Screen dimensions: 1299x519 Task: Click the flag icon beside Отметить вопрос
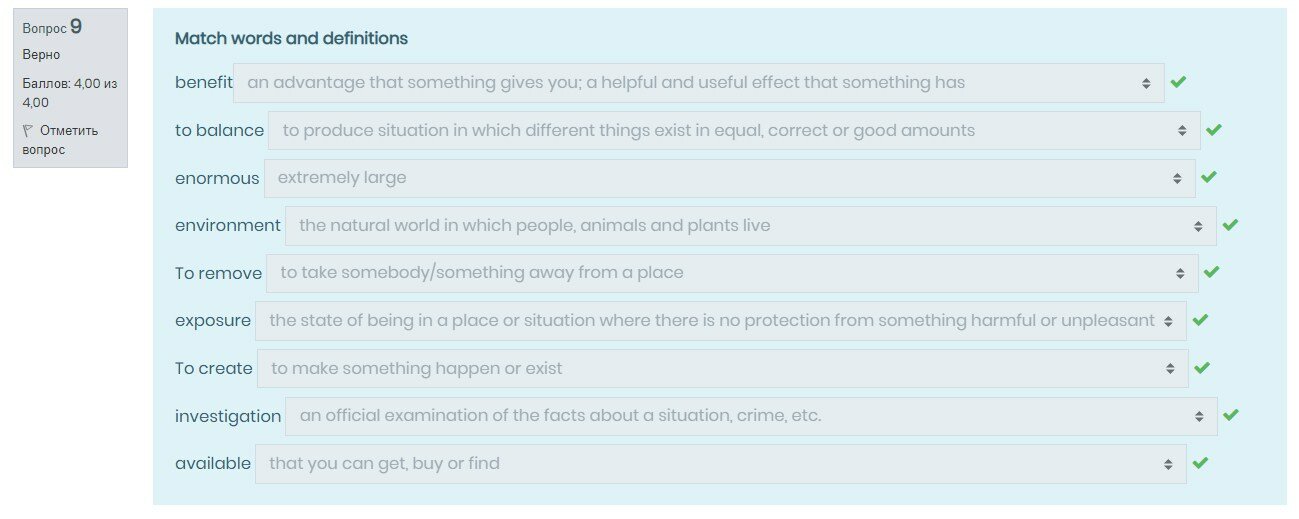[28, 130]
